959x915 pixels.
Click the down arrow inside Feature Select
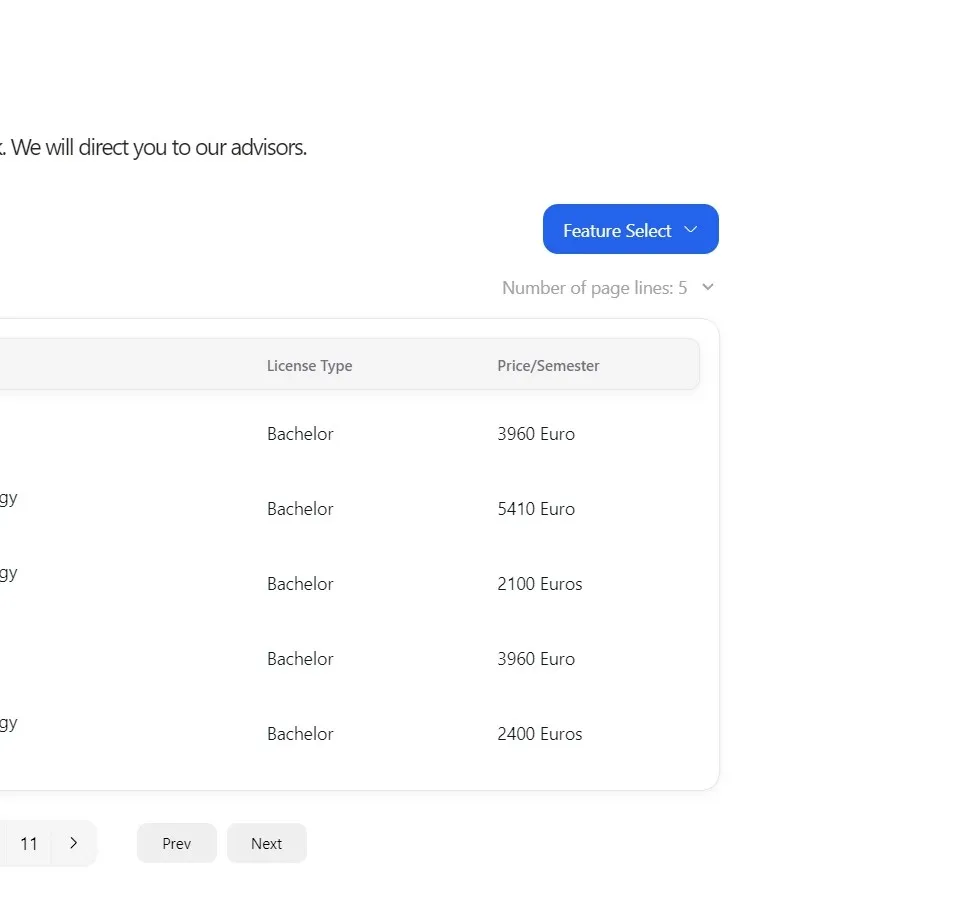click(690, 230)
